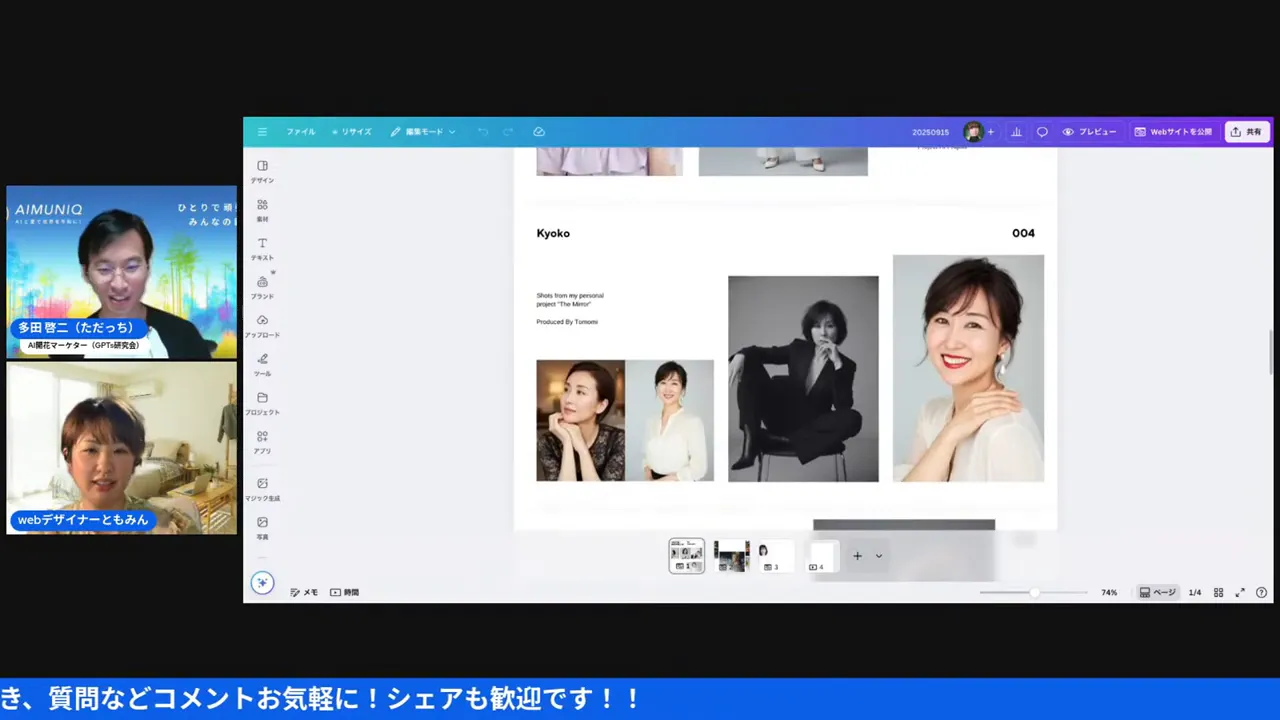
Task: Toggle grid view of pages
Action: (1218, 592)
